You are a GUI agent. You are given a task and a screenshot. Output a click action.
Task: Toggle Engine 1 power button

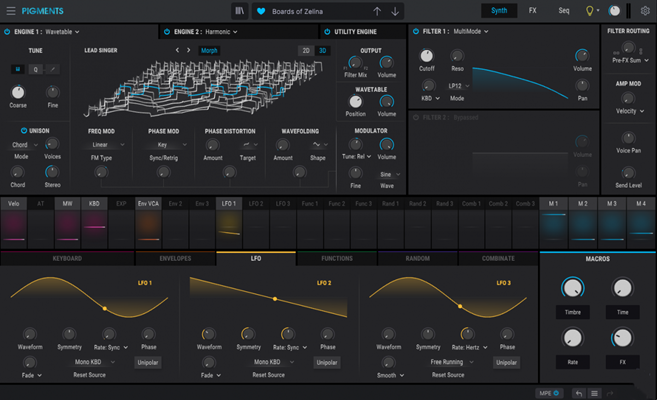(6, 32)
